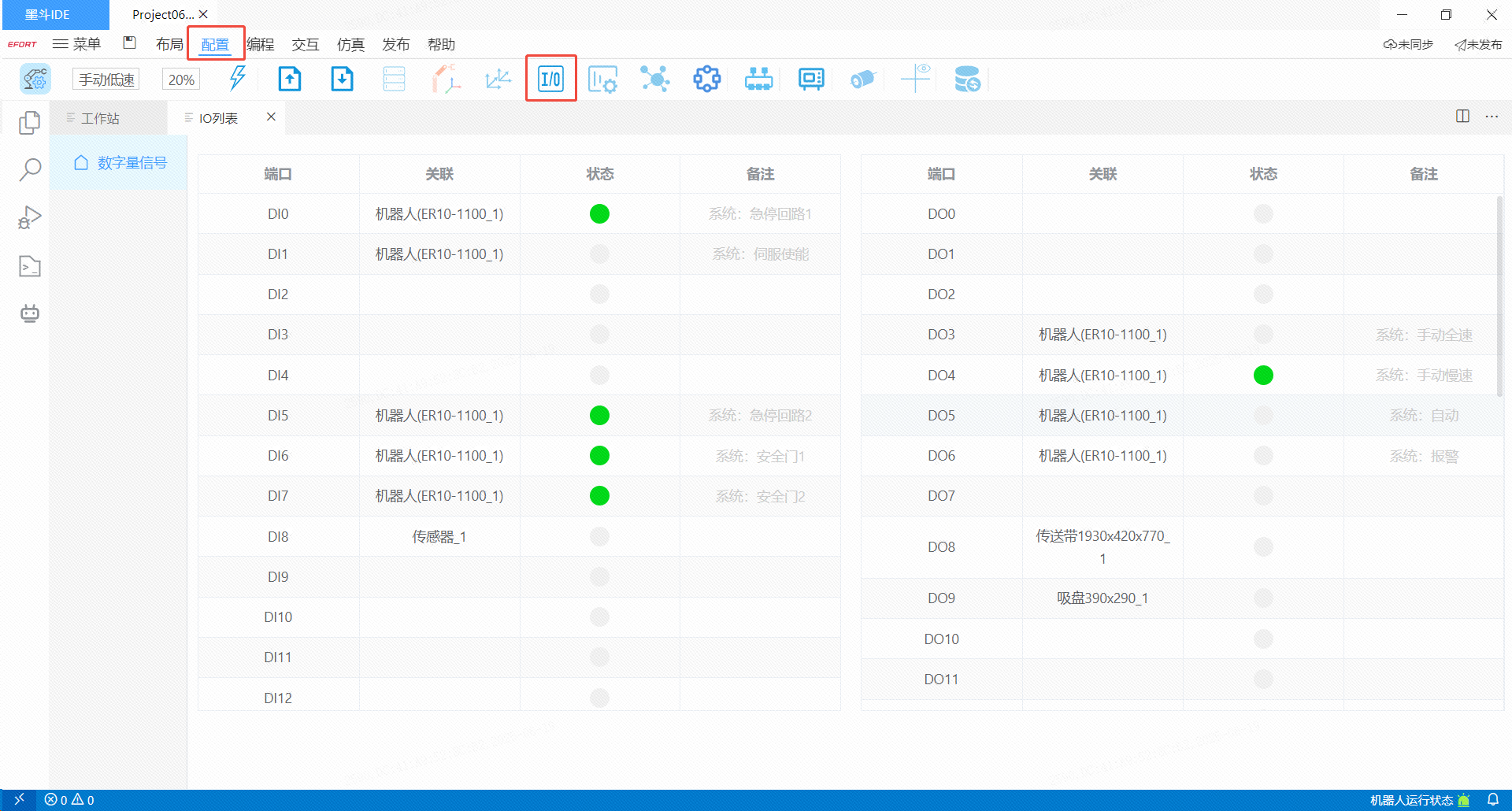Image resolution: width=1512 pixels, height=811 pixels.
Task: Open the terminal icon in left sidebar
Action: coord(30,267)
